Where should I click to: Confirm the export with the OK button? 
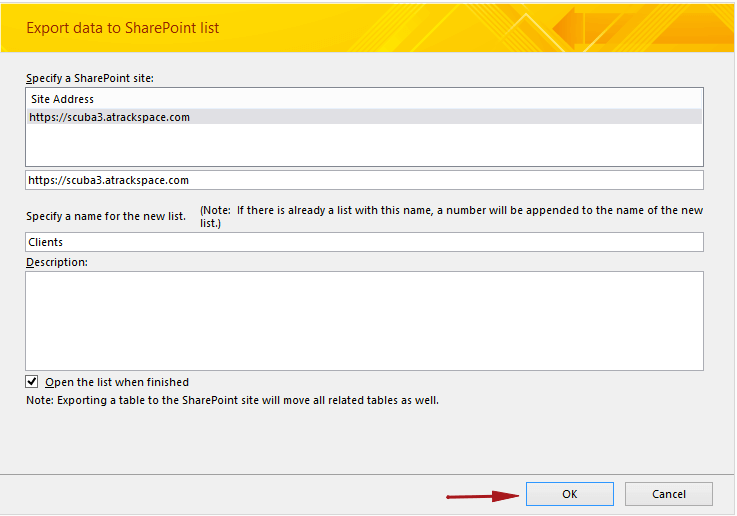tap(570, 494)
